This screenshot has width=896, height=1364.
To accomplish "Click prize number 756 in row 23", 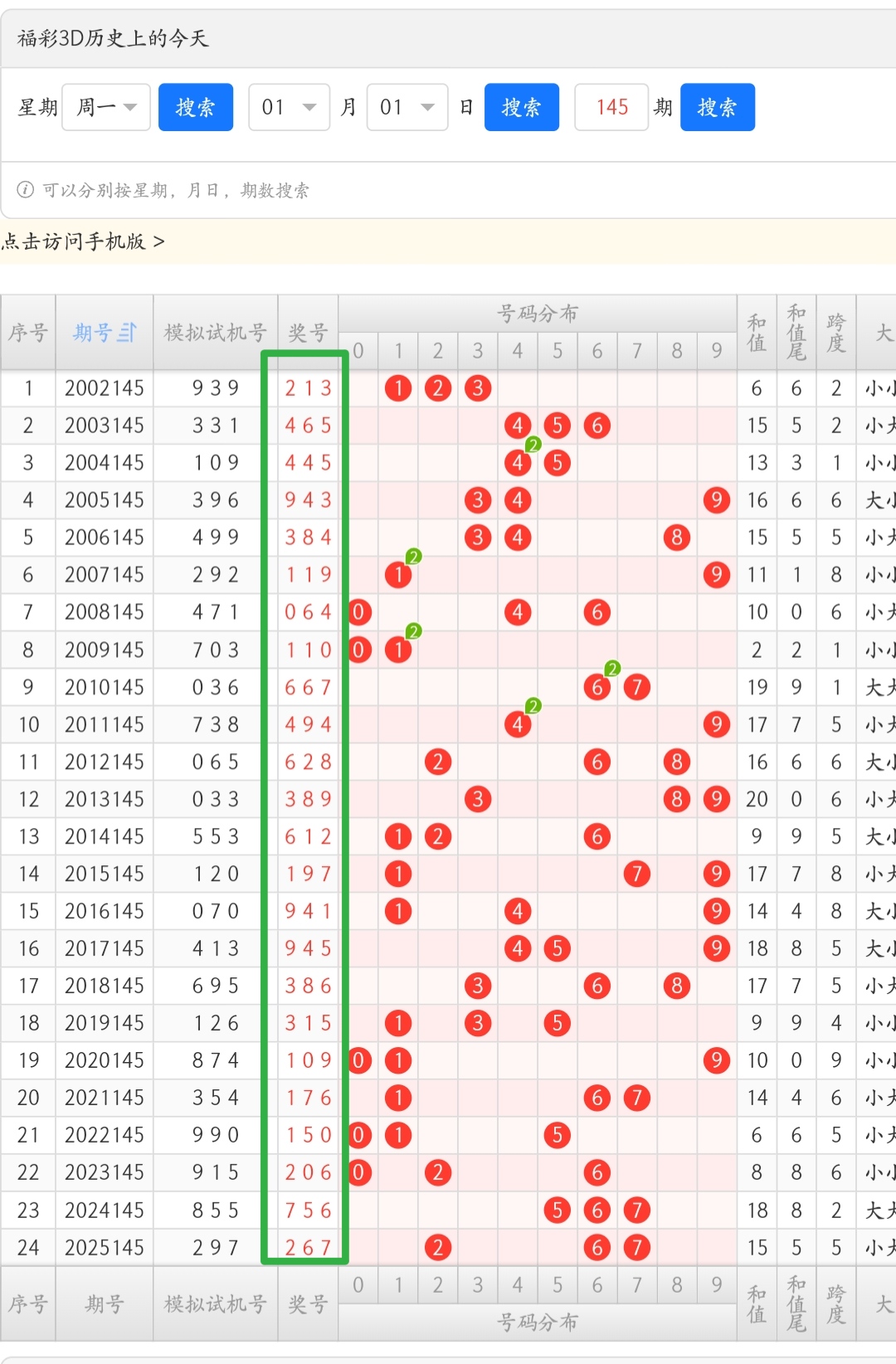I will coord(309,1211).
